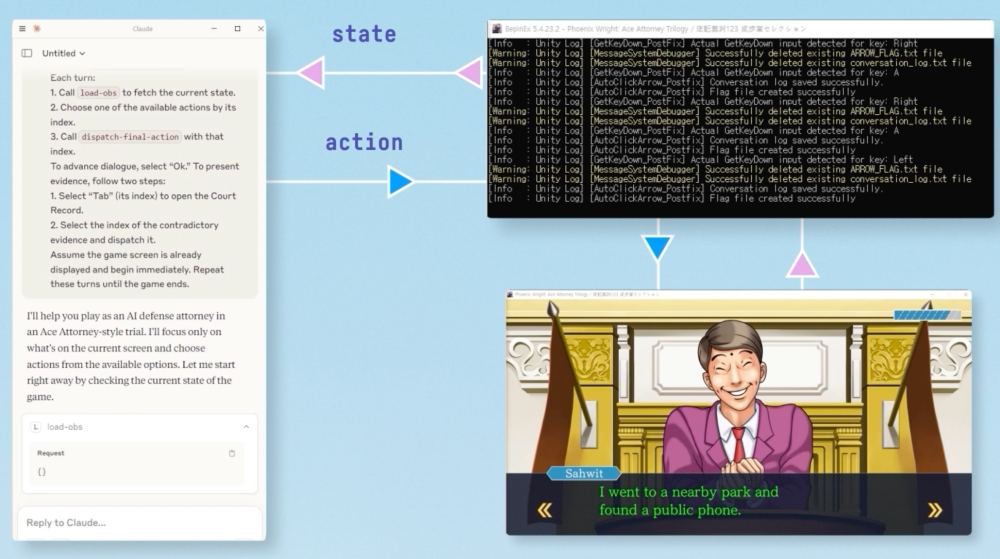Advance dialogue with the right double-arrow
The height and width of the screenshot is (559, 1000).
click(x=934, y=510)
